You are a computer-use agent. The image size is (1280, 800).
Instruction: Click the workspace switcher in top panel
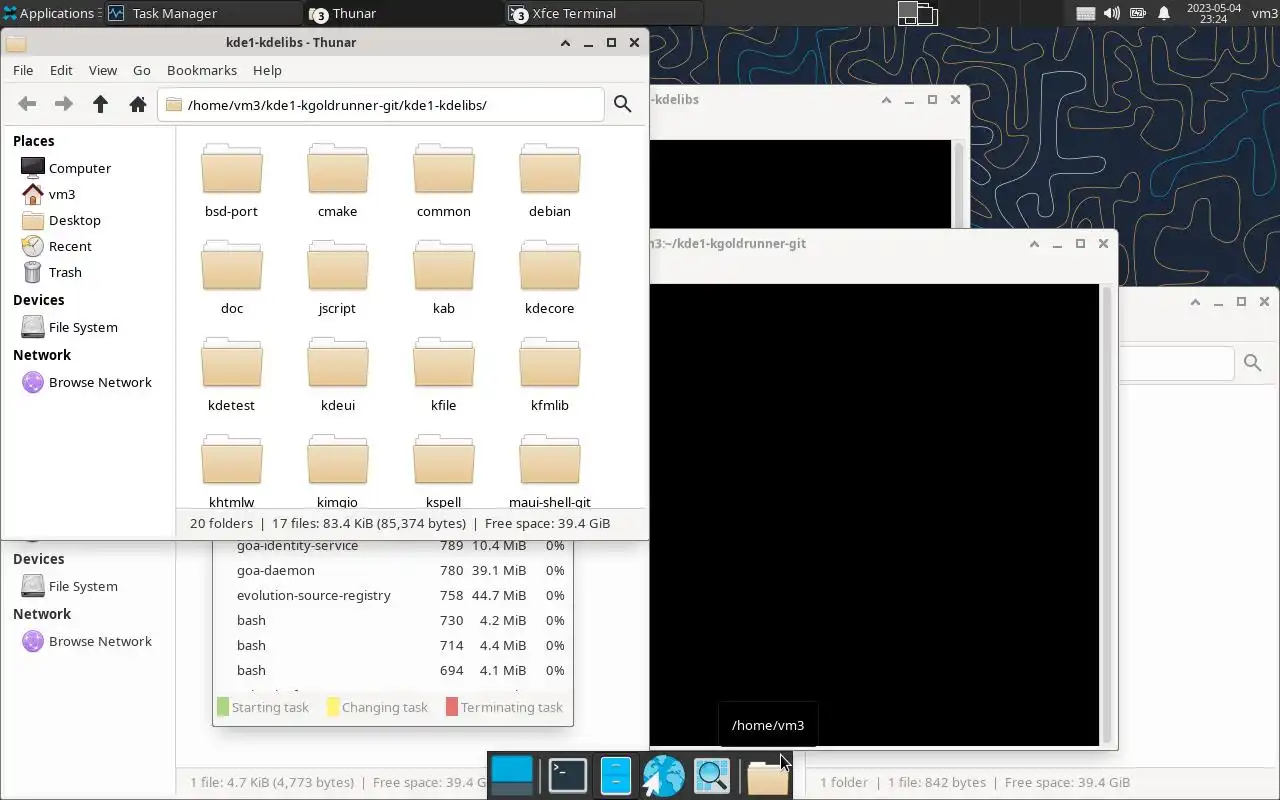916,13
